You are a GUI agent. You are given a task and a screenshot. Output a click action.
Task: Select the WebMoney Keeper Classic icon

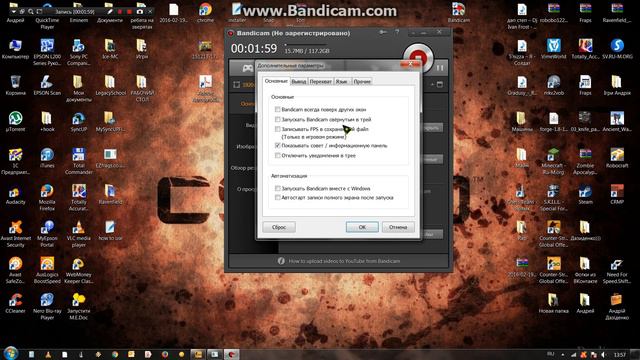78,271
